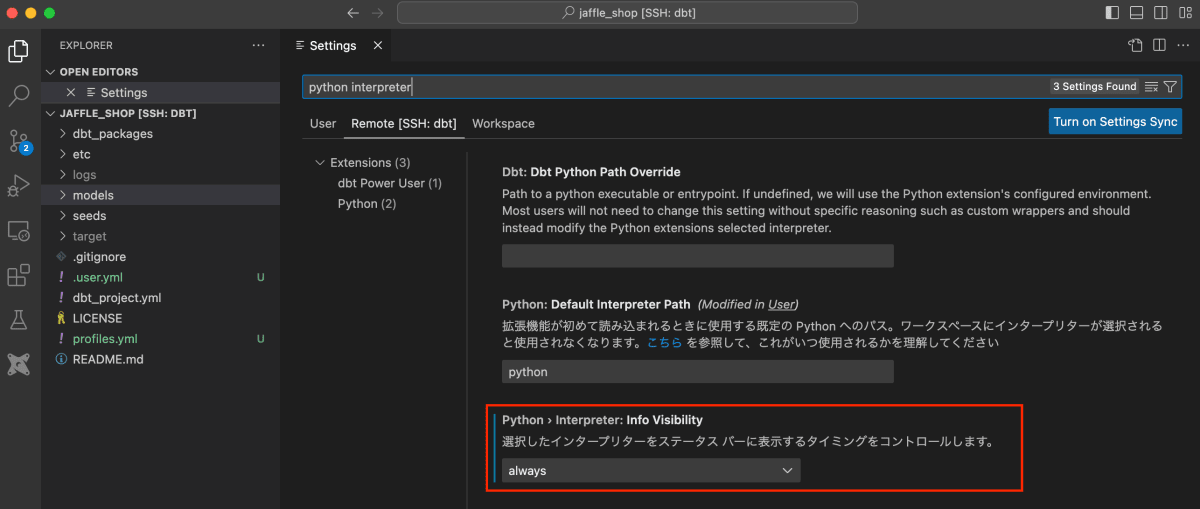This screenshot has height=509, width=1200.
Task: Open Explorer Views and More Actions ellipsis
Action: click(x=259, y=45)
